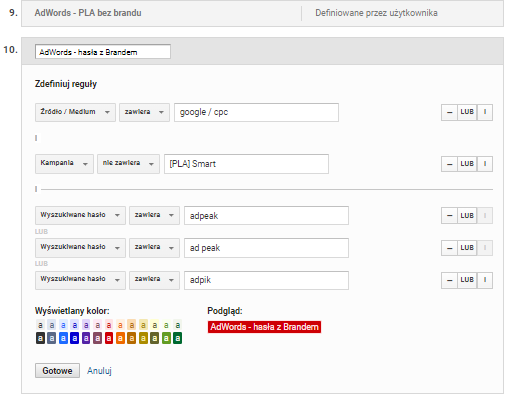Remove the adpik rule with minus button
The height and width of the screenshot is (397, 511).
449,280
